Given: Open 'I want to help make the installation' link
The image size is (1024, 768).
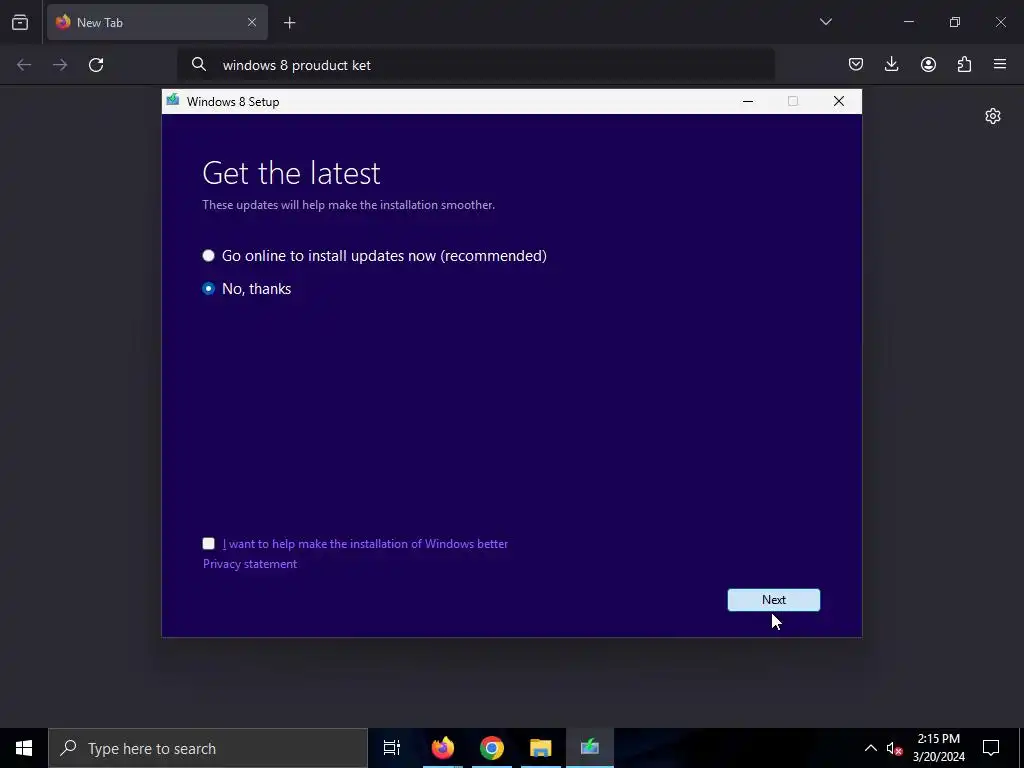Looking at the screenshot, I should (x=365, y=543).
